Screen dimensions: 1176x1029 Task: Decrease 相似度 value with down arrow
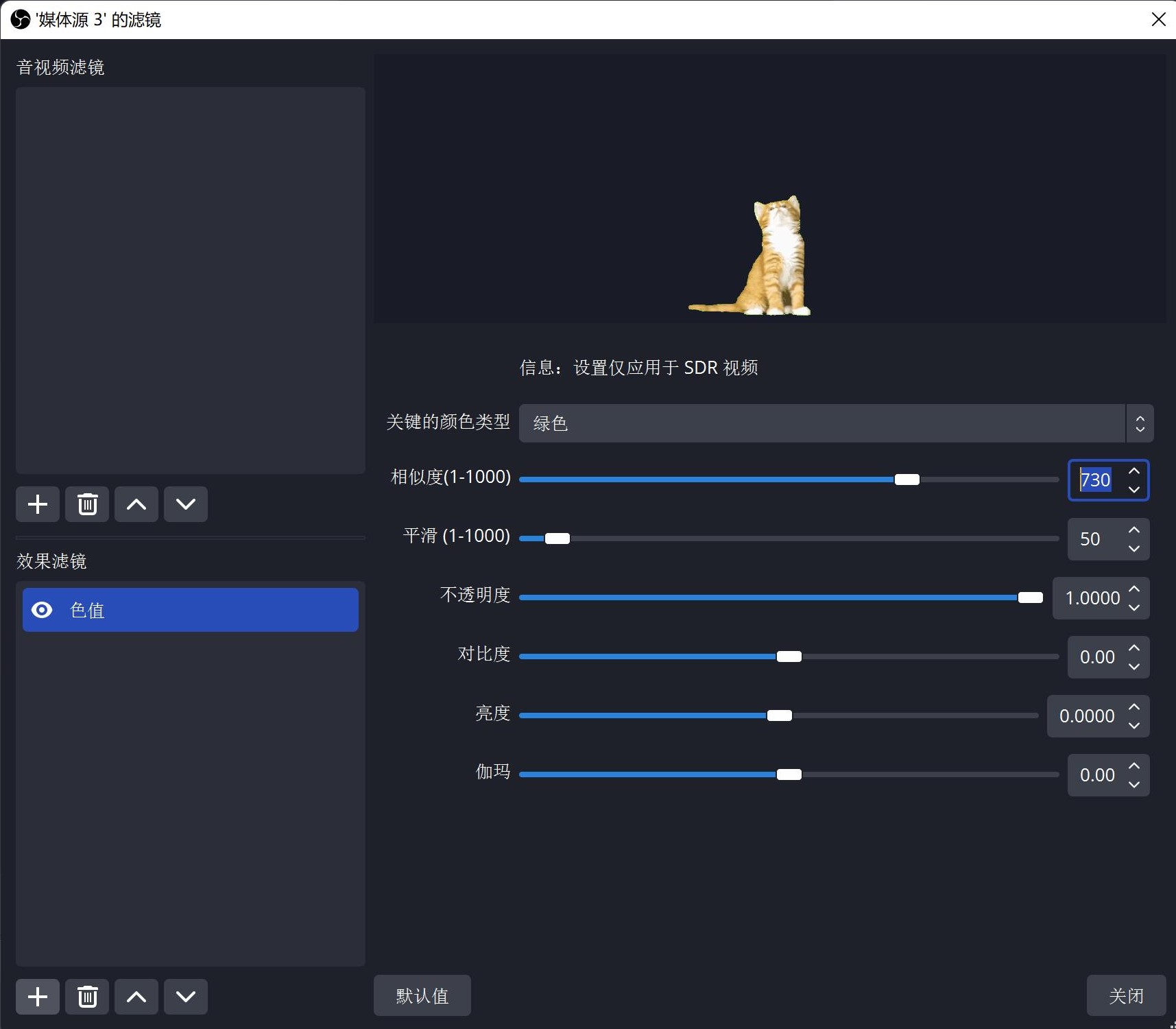click(x=1134, y=489)
